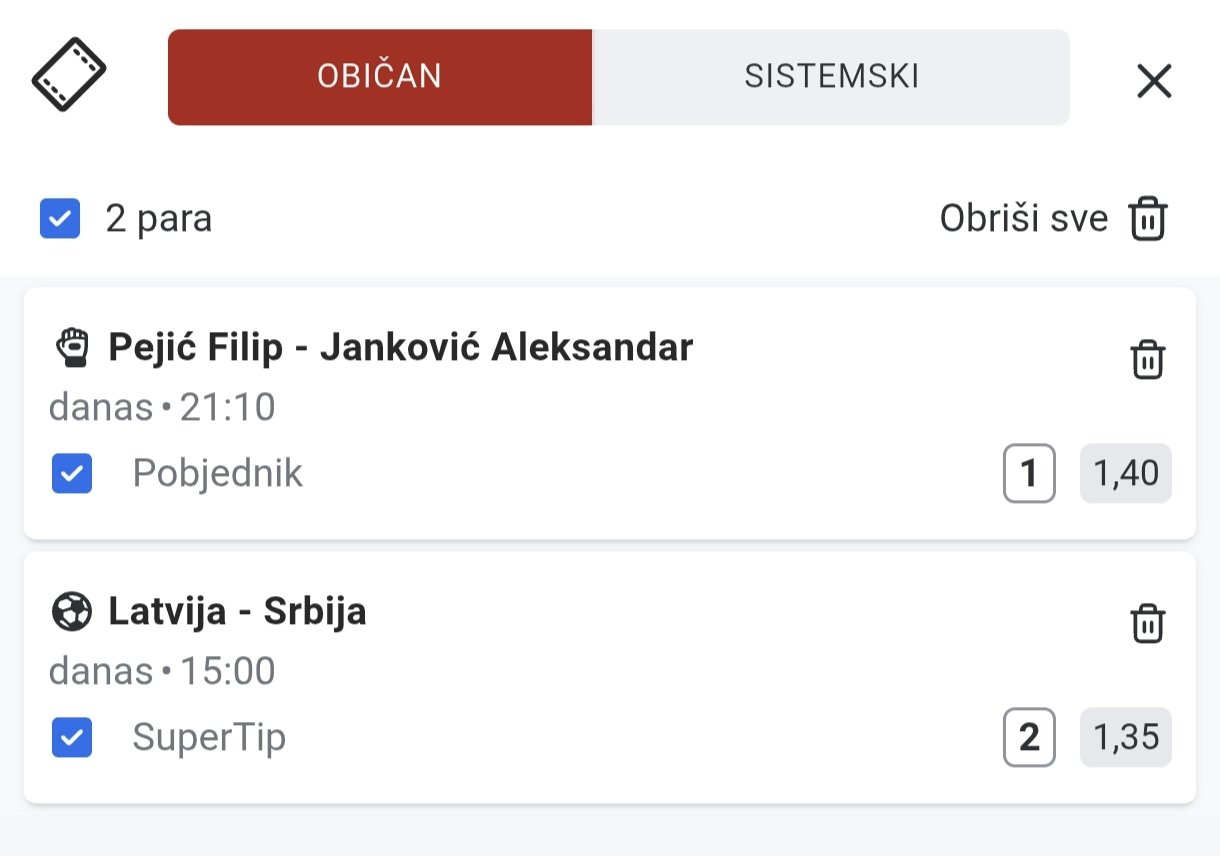Open the Latvija - Srbija match title
Viewport: 1220px width, 856px height.
[238, 611]
